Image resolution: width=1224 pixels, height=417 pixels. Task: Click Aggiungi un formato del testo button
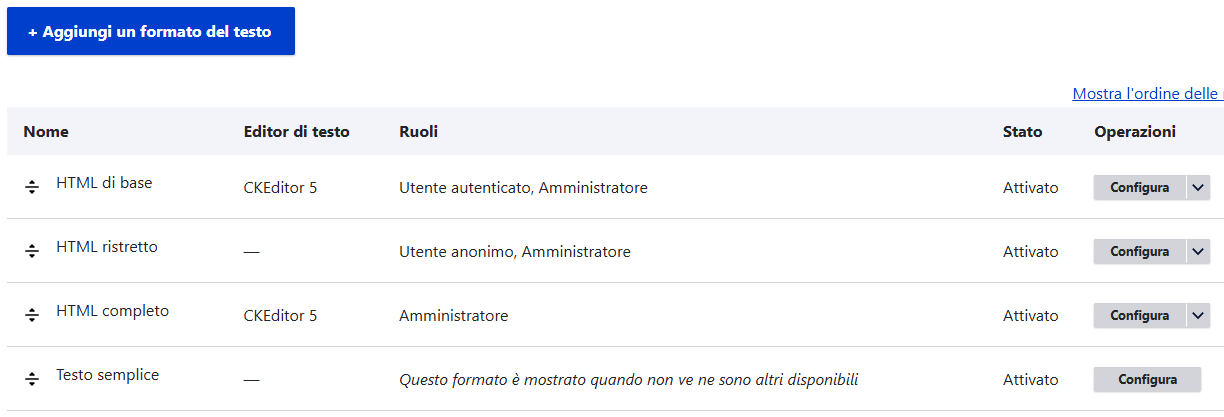[150, 32]
